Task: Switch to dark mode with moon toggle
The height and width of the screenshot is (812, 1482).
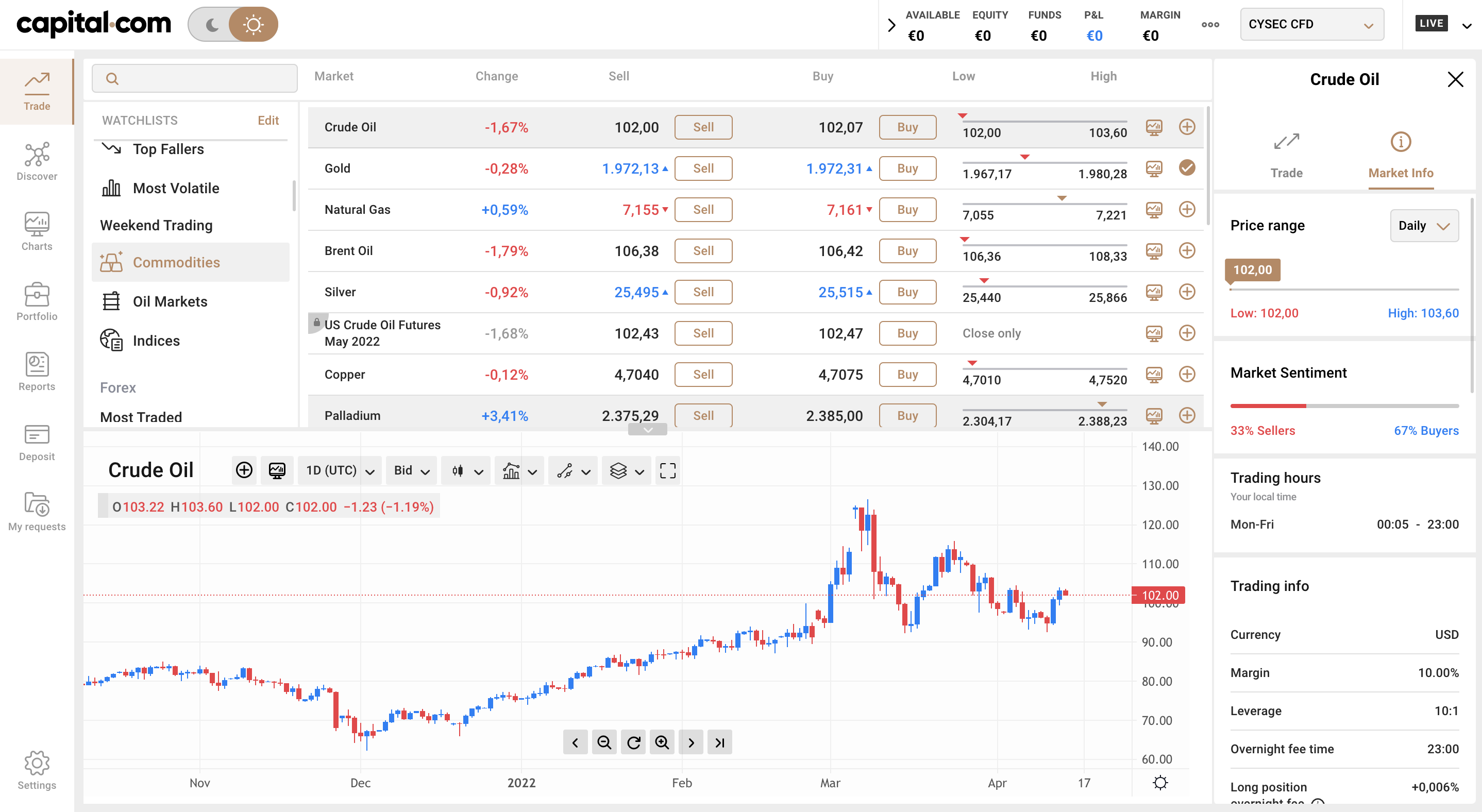Action: (212, 25)
